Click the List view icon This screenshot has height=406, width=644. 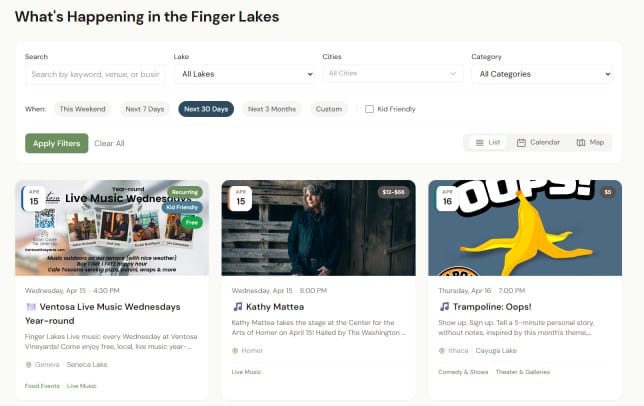coord(479,143)
